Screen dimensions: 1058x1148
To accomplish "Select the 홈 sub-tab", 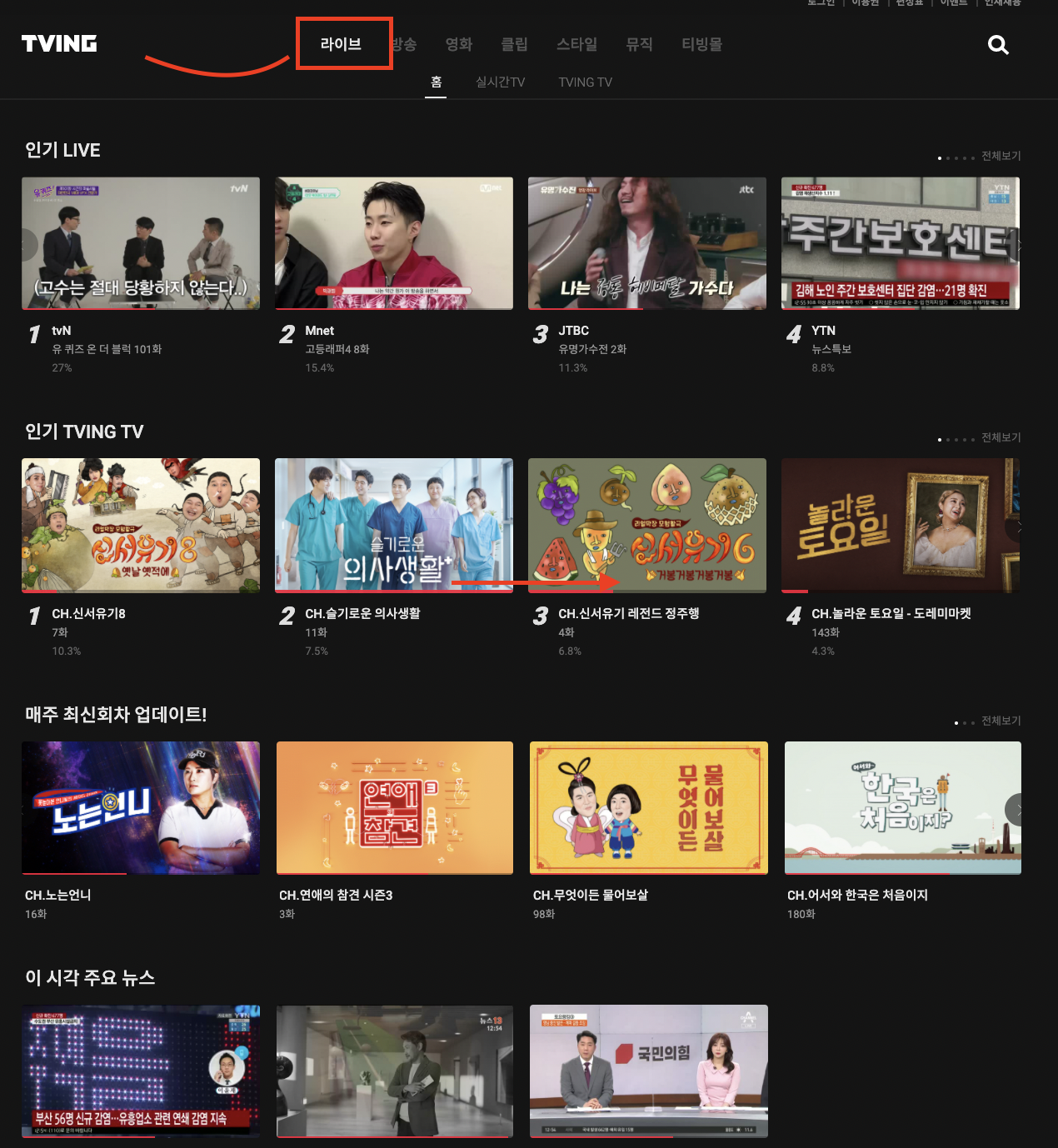I will [x=436, y=82].
